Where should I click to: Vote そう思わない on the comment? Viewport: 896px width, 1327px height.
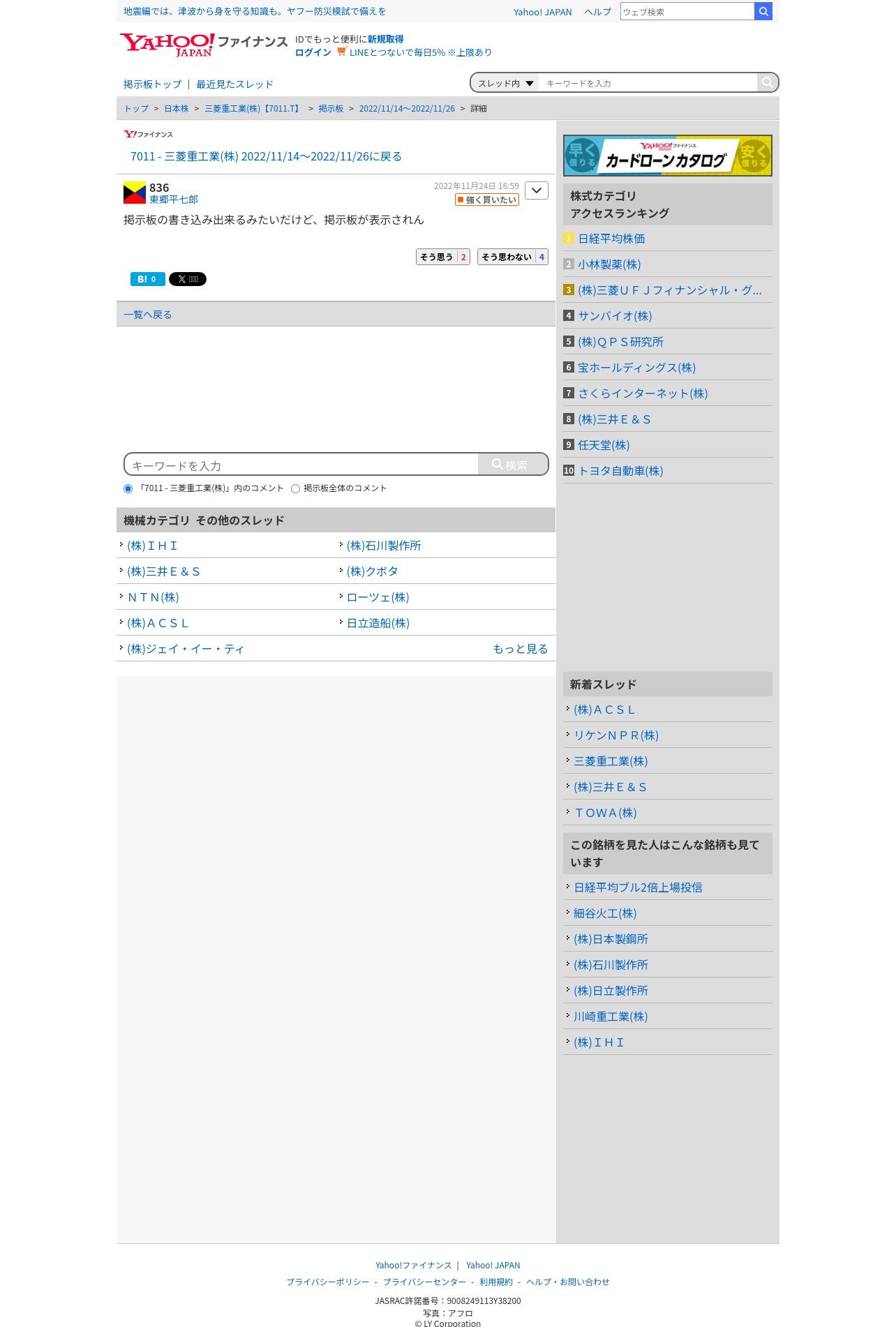coord(513,257)
